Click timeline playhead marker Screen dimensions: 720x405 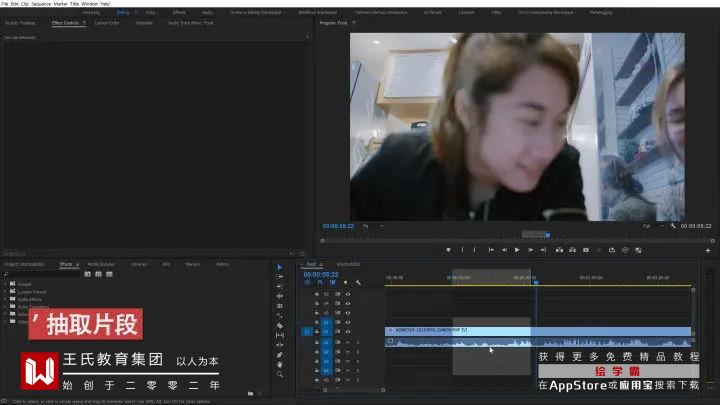pos(536,281)
